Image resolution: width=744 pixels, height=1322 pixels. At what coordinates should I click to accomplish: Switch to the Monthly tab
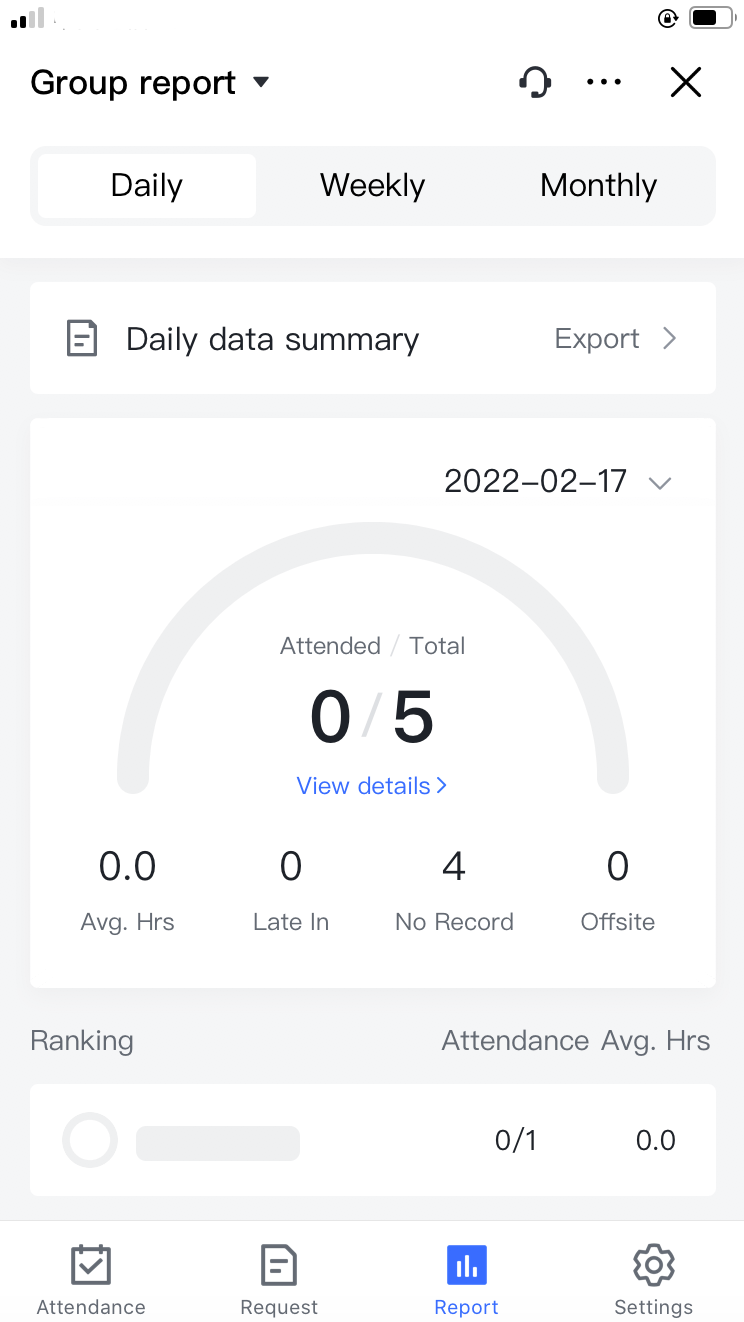[x=598, y=186]
